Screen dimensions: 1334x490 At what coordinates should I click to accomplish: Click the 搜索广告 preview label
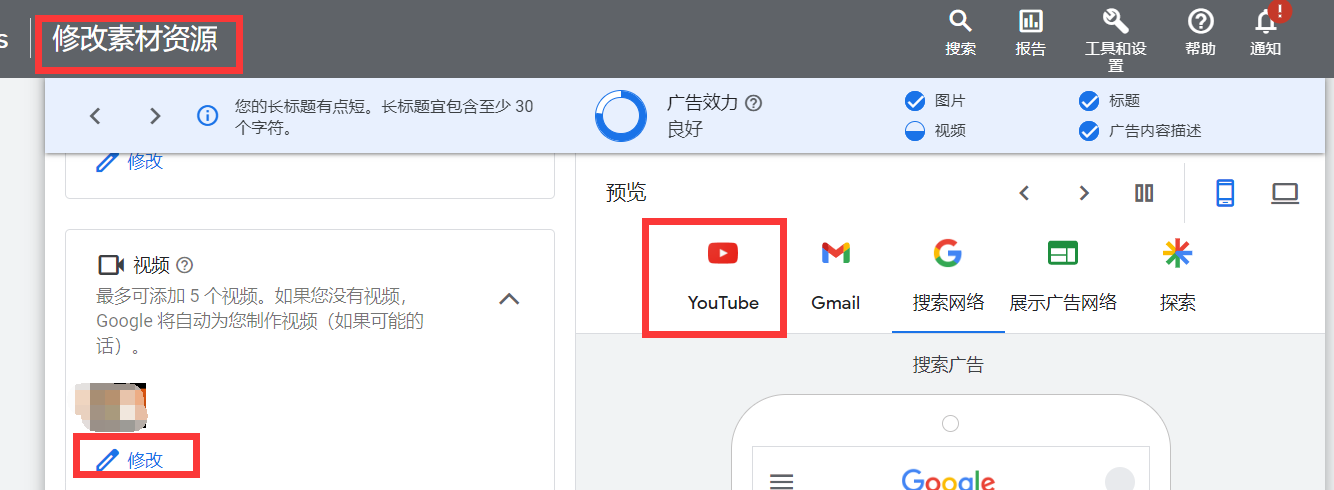tap(948, 365)
